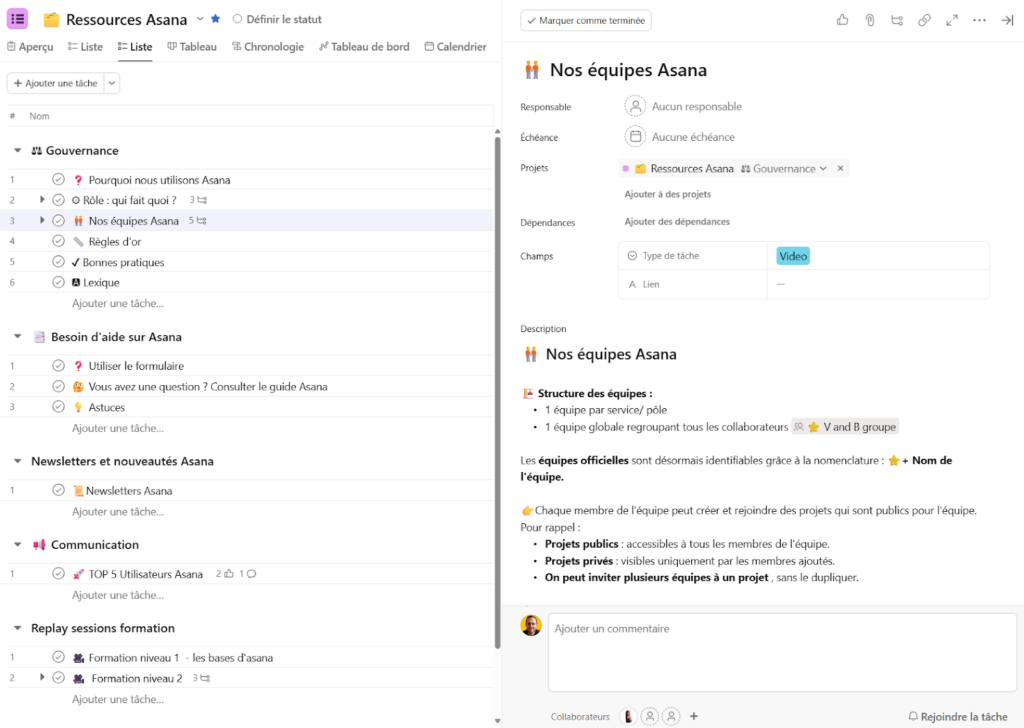Mark "Règles d'or" task complete
Viewport: 1024px width, 728px height.
(x=58, y=241)
